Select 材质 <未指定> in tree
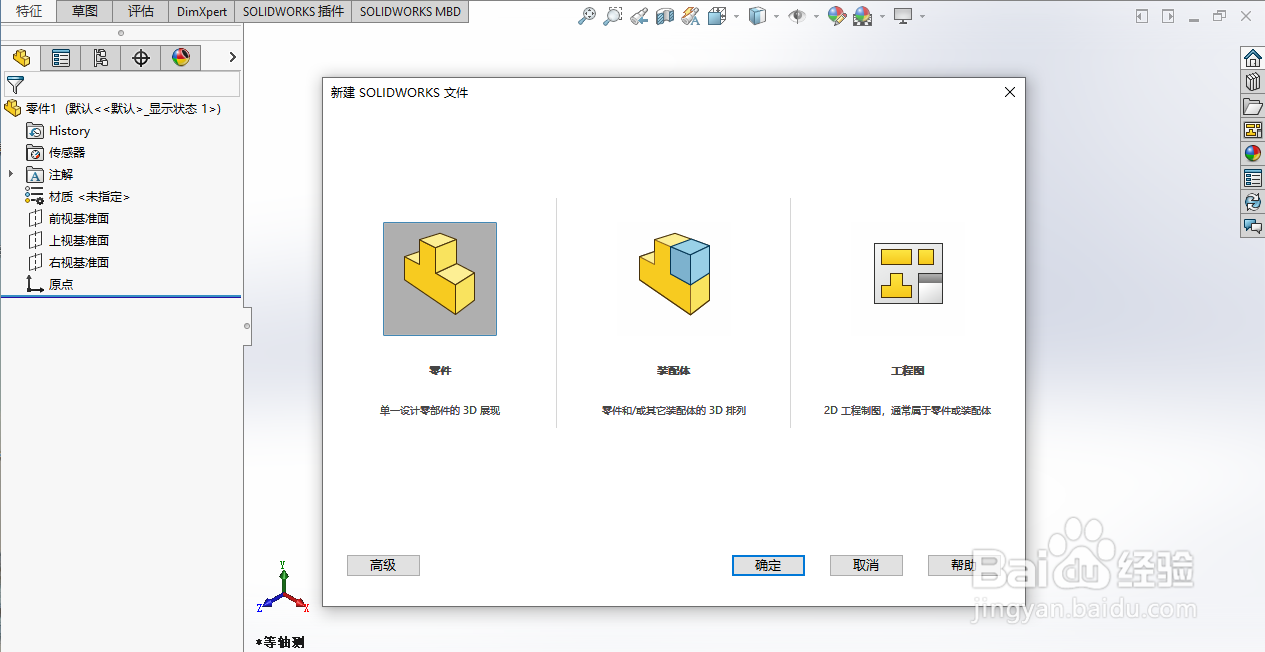This screenshot has height=652, width=1265. click(x=78, y=197)
